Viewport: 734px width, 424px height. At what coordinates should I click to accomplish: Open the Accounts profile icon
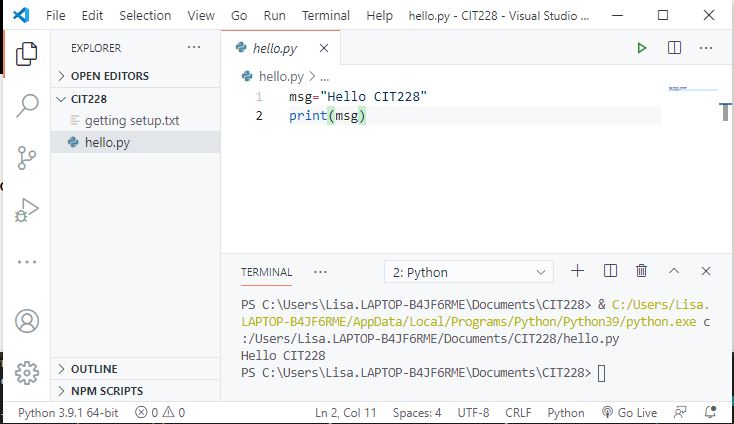click(x=27, y=321)
